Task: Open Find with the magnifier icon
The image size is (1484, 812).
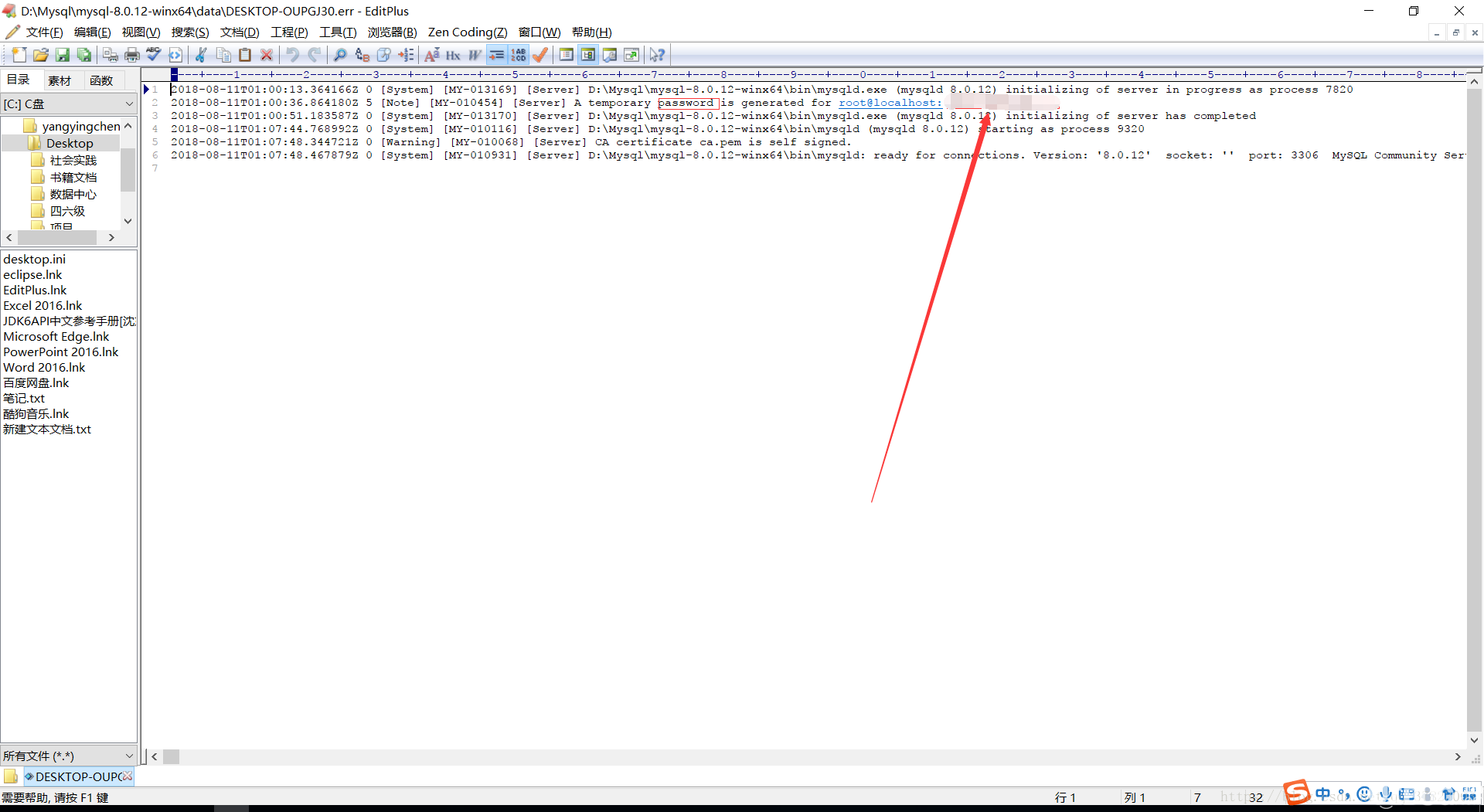Action: [340, 55]
